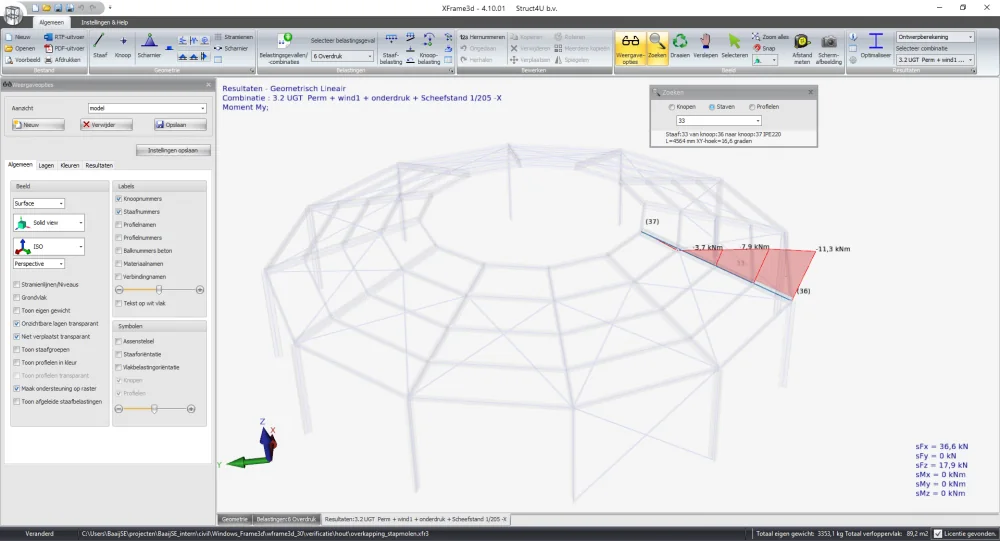Click the Verwijder button
The height and width of the screenshot is (541, 1000).
[106, 125]
